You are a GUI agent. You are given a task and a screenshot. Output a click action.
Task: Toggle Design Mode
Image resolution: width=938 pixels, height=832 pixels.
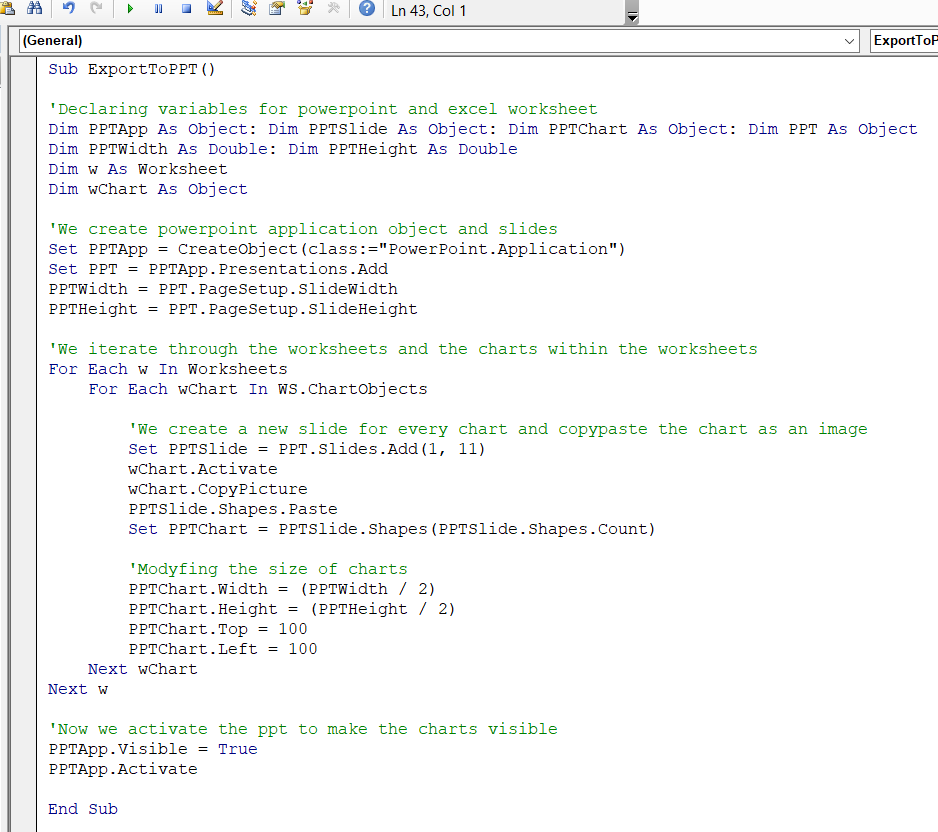(215, 9)
